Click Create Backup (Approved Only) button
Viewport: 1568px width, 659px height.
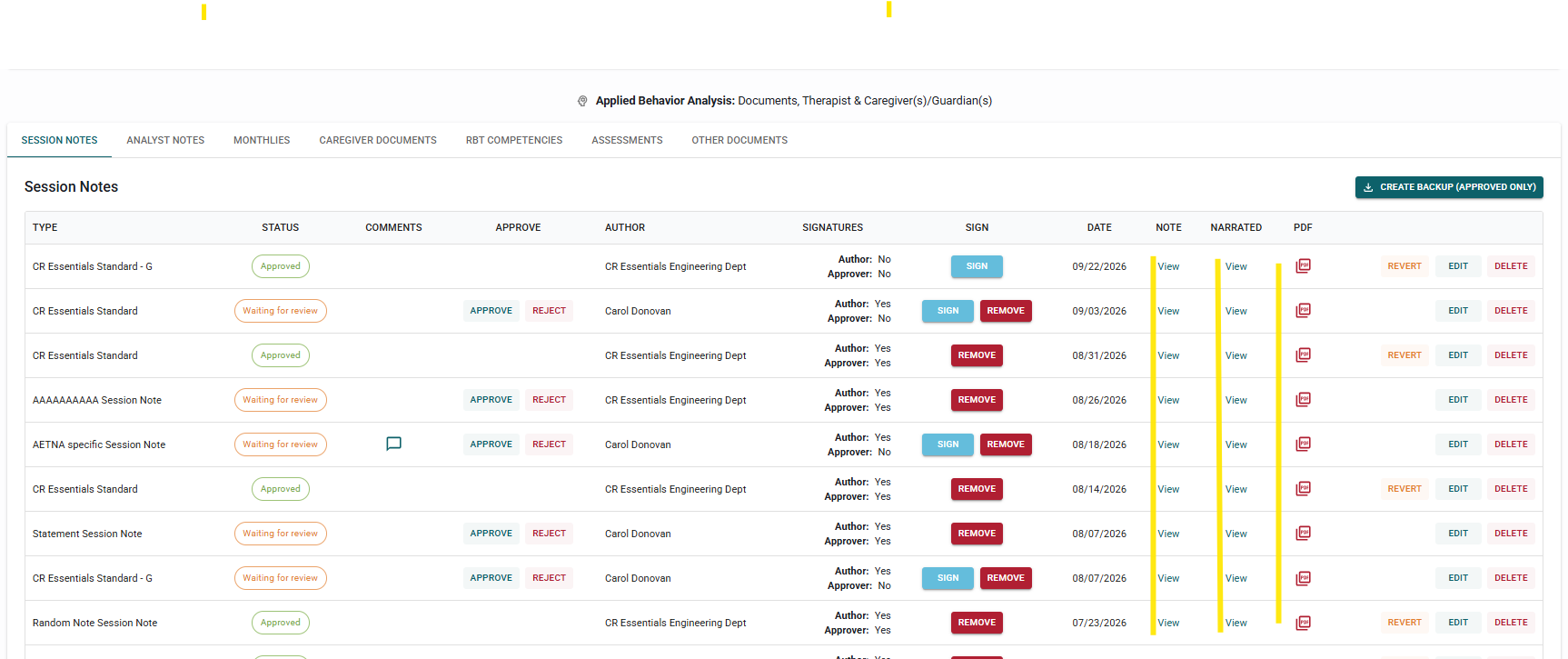tap(1449, 187)
